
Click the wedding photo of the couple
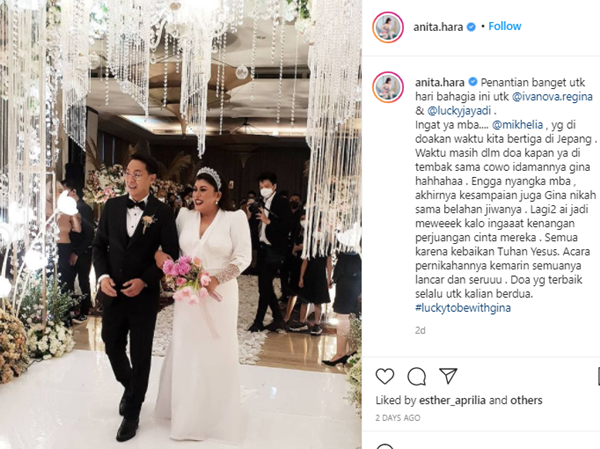coord(181,224)
